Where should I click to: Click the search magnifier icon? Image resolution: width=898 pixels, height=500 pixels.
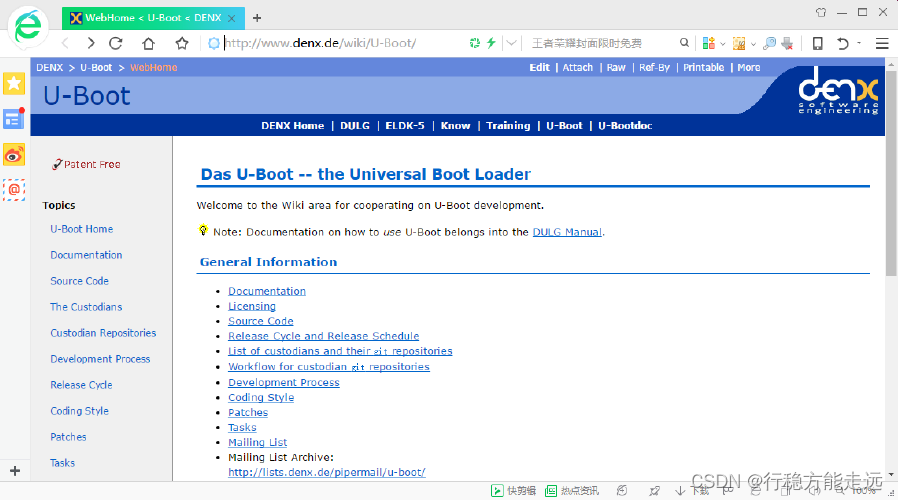[x=684, y=43]
